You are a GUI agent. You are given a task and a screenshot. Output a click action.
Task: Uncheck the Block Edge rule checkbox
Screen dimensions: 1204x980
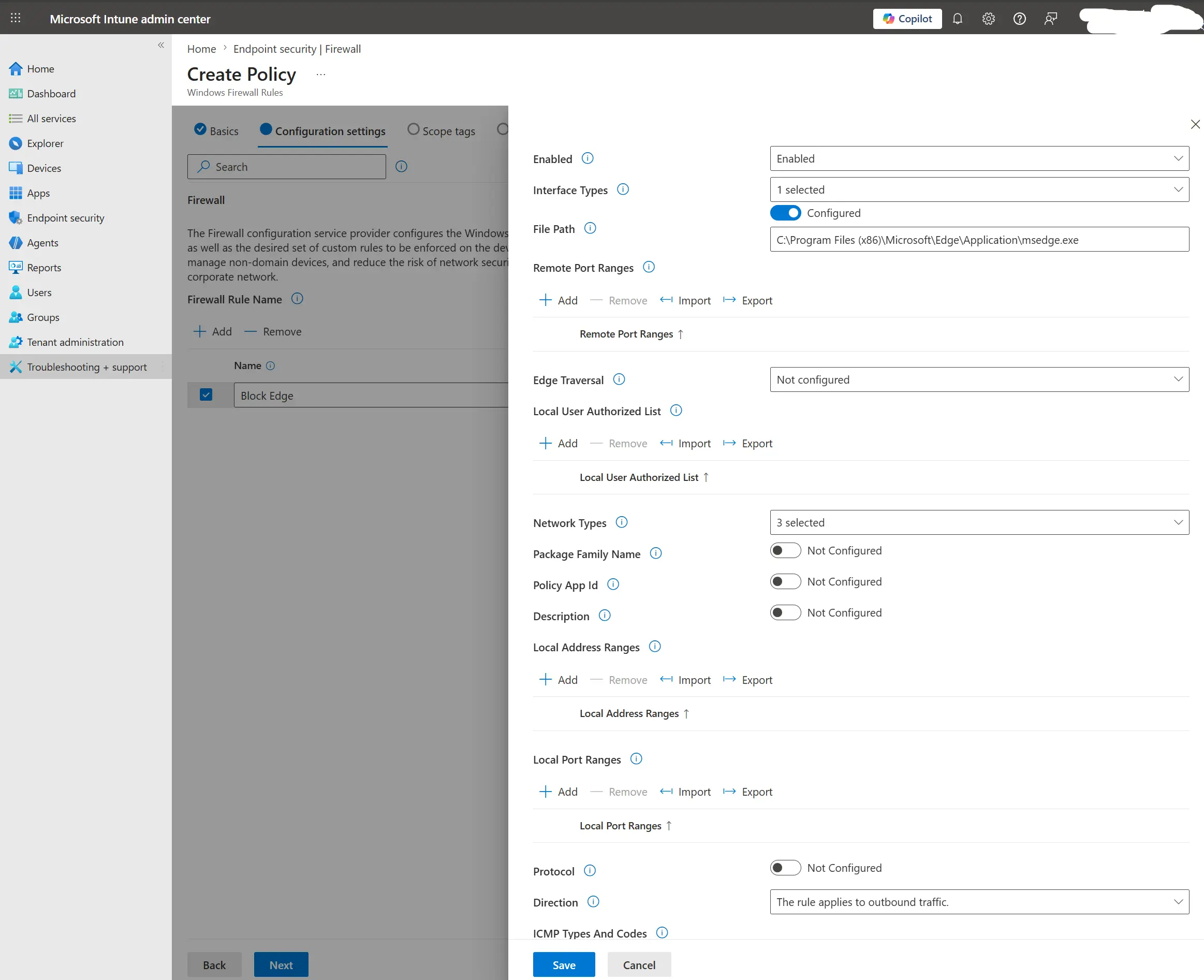(206, 394)
